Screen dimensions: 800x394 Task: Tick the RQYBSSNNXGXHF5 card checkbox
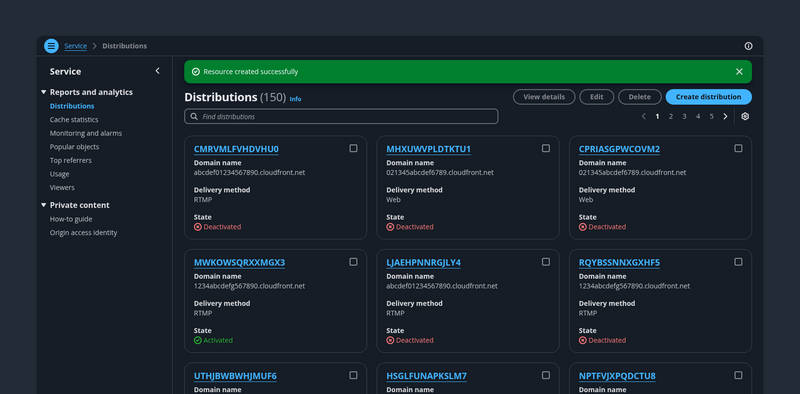pos(738,262)
